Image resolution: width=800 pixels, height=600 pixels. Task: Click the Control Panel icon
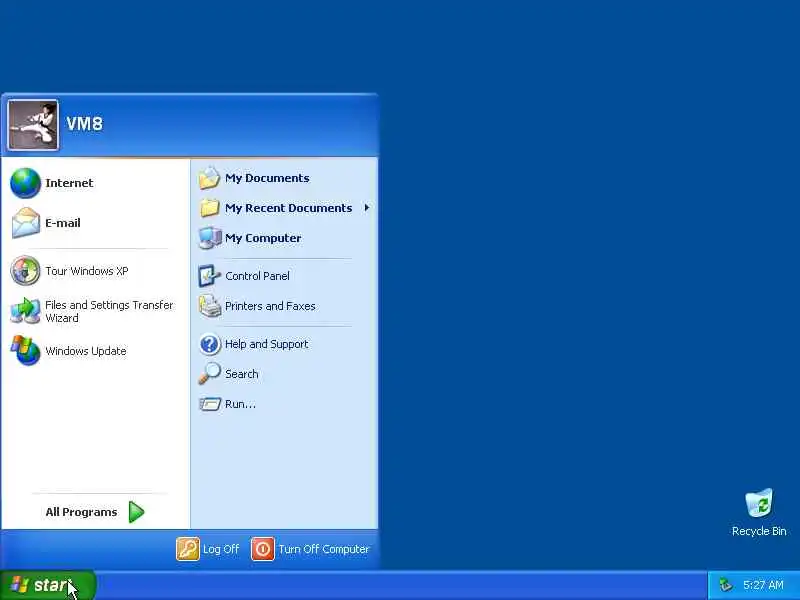(x=209, y=276)
